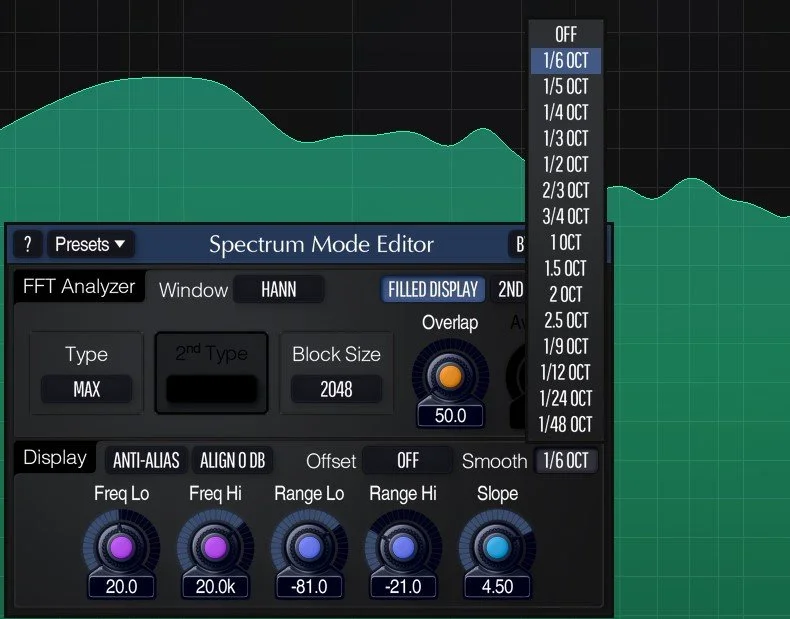Choose 2/3 OCT smoothing option

[x=566, y=190]
